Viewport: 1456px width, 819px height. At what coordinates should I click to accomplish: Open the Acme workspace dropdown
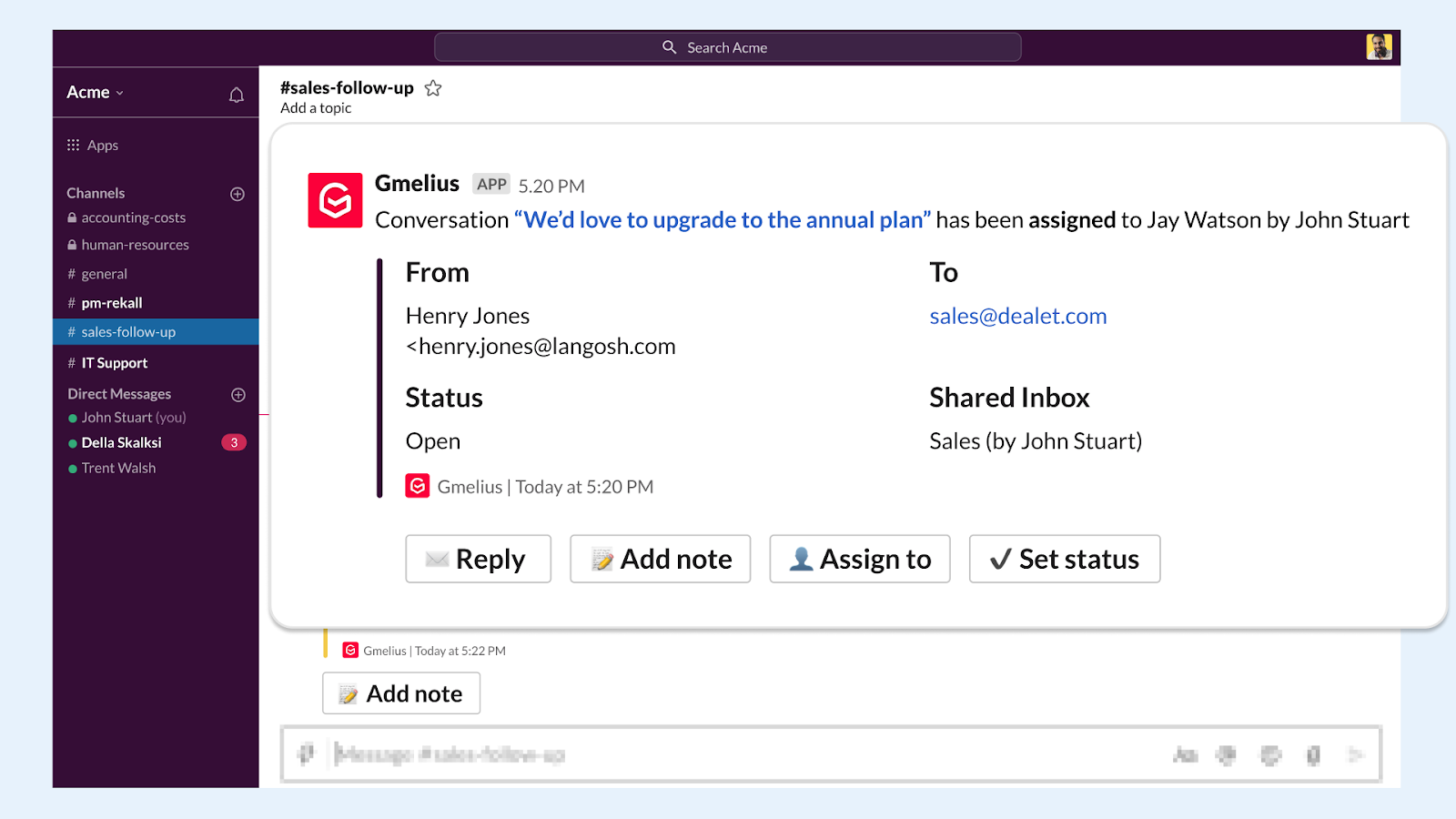pos(94,92)
